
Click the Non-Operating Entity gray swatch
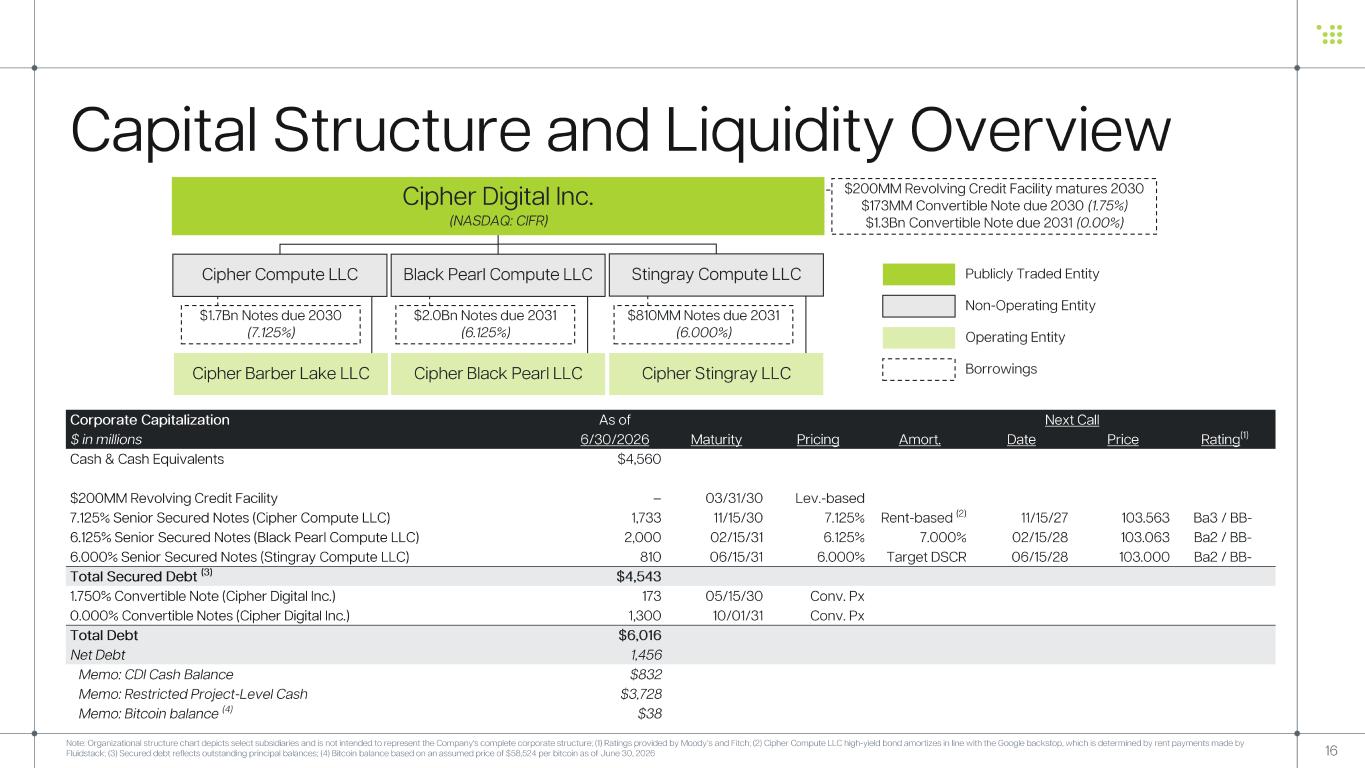(x=918, y=306)
